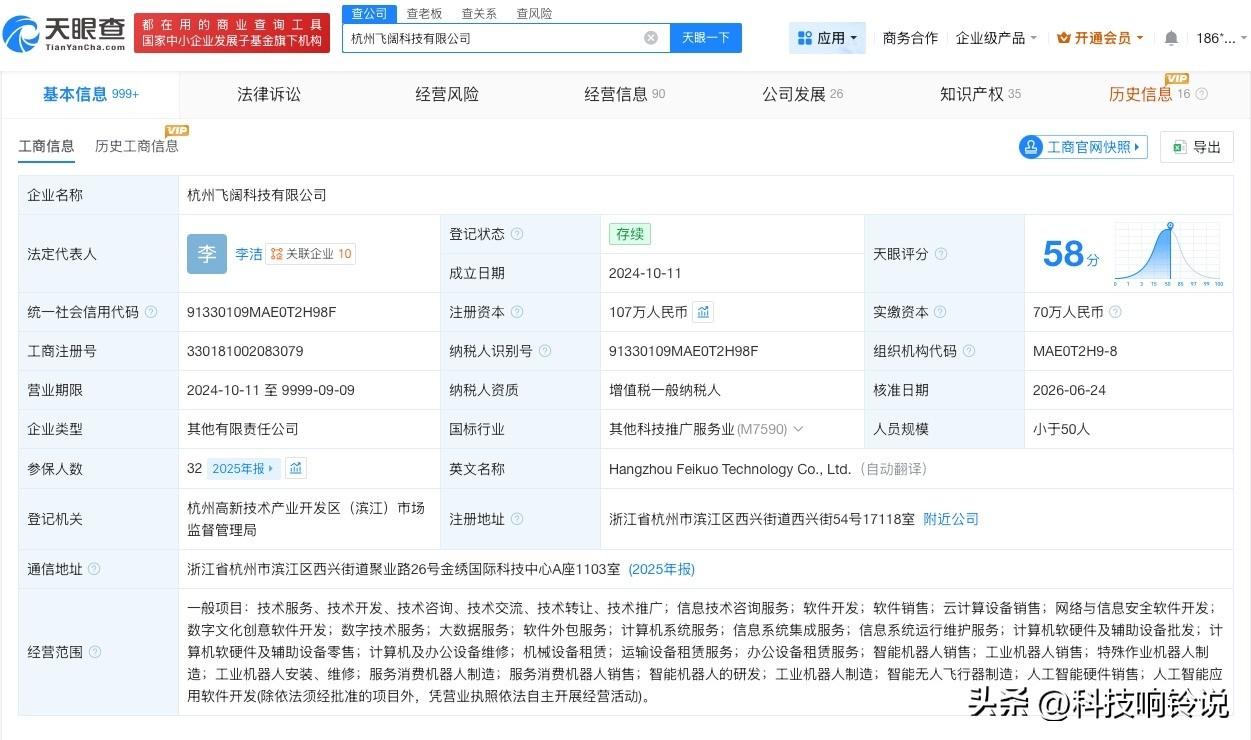The width and height of the screenshot is (1251, 740).
Task: Click the help icon next to 登记状态
Action: pyautogui.click(x=517, y=234)
